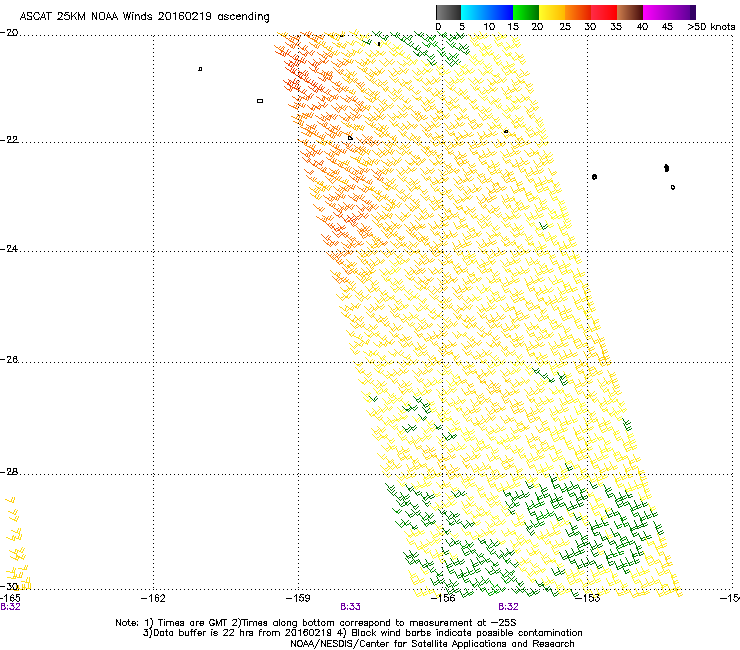This screenshot has height=650, width=740.
Task: Click the latitude label -28
Action: [x=9, y=472]
